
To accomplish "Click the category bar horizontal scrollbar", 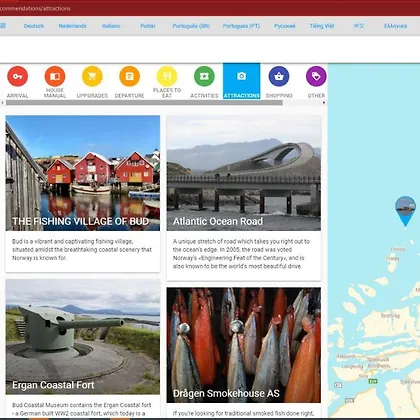I will [x=144, y=103].
